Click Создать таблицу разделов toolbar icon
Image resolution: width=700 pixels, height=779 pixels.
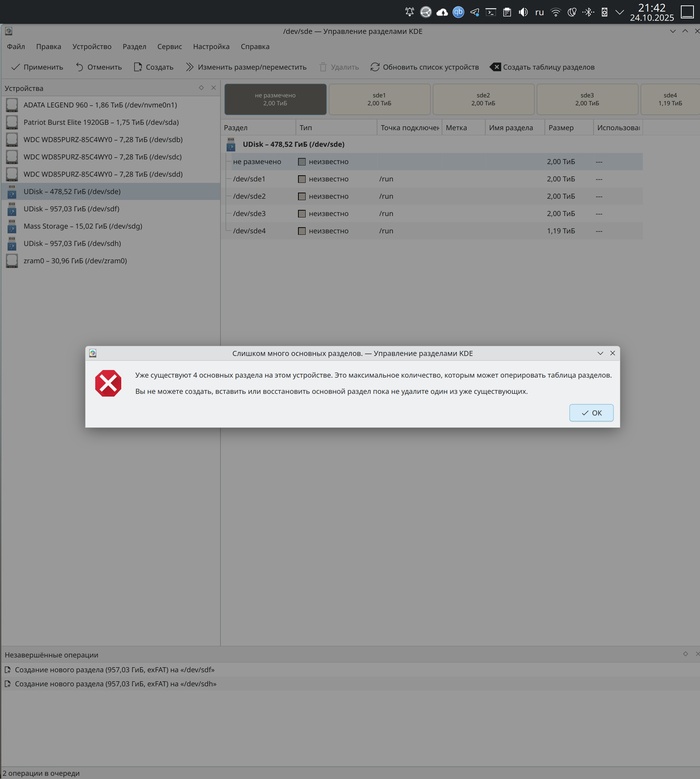click(495, 67)
